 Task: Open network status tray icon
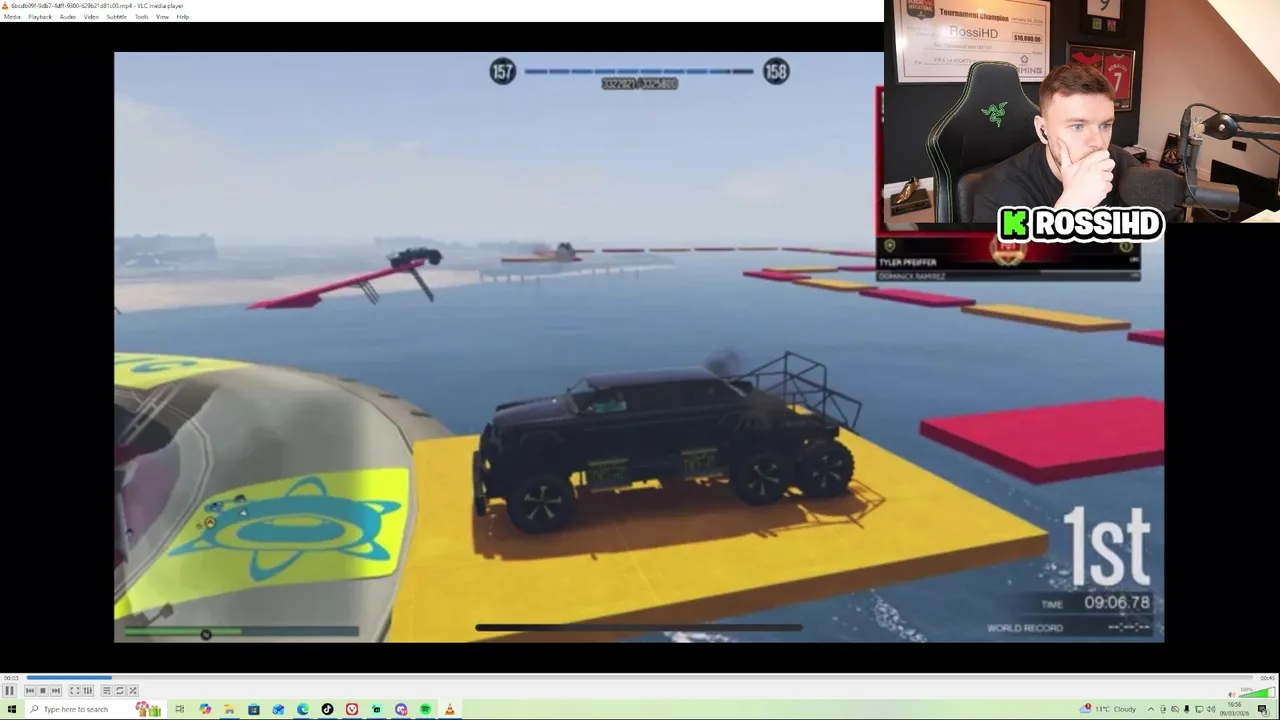[1199, 709]
